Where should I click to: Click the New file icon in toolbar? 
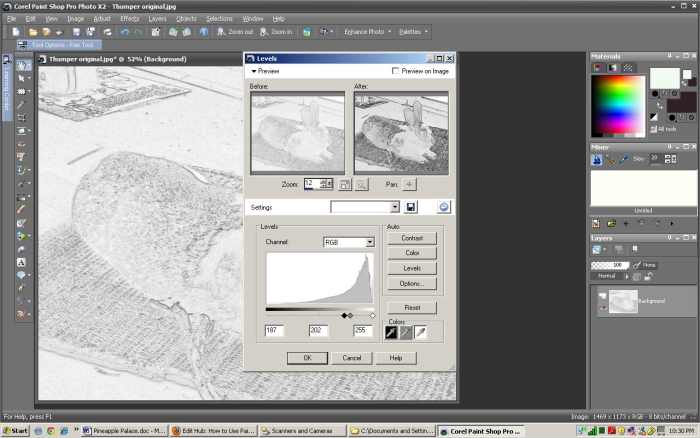(x=16, y=32)
